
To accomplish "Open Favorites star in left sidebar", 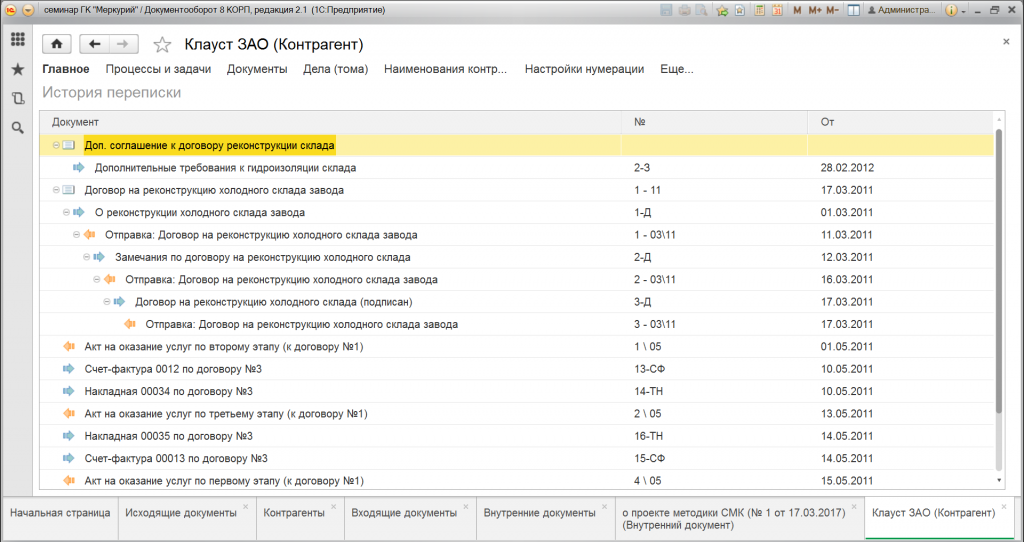I will [x=18, y=69].
